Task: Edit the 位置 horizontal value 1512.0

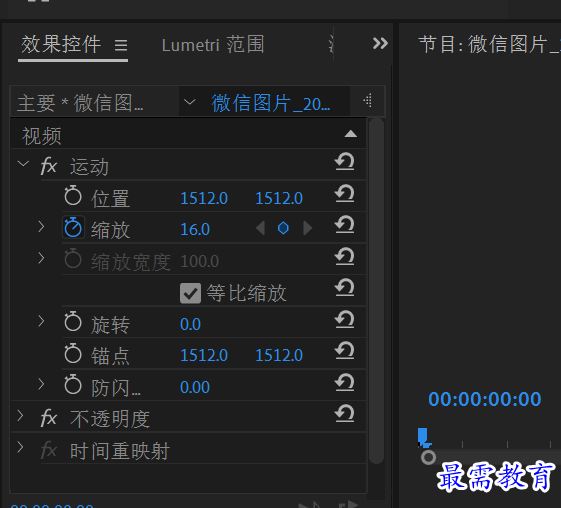Action: coord(204,198)
